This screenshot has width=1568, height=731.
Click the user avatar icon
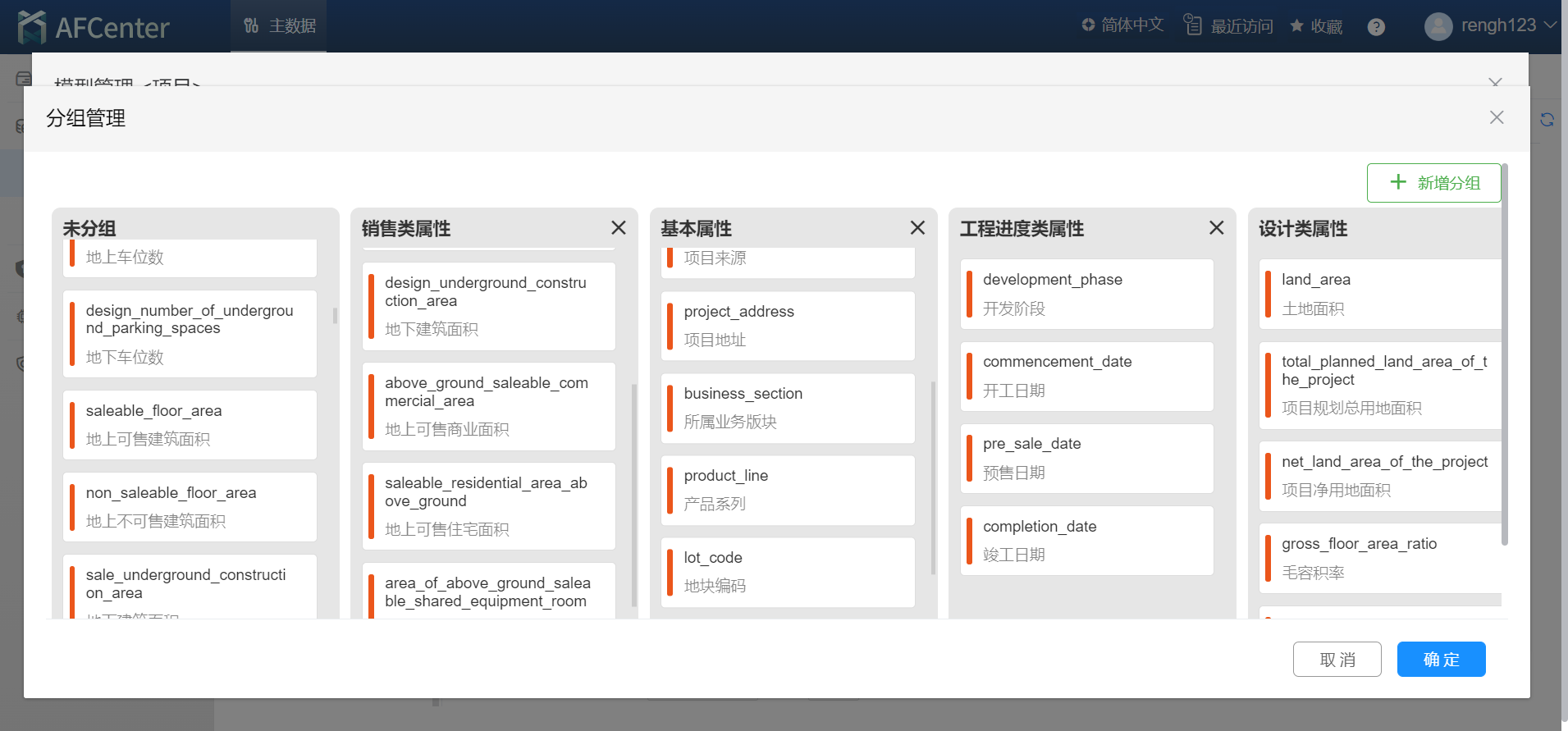(x=1438, y=26)
